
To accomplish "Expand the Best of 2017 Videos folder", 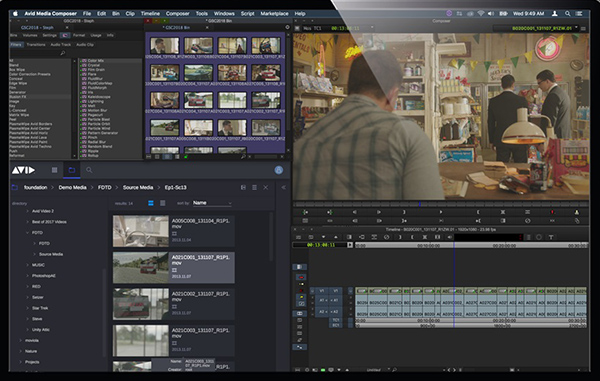I will coord(28,222).
